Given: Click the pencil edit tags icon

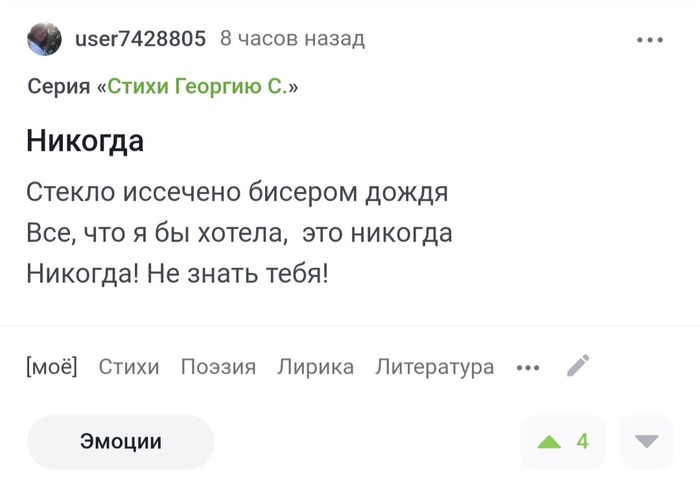Looking at the screenshot, I should [578, 366].
